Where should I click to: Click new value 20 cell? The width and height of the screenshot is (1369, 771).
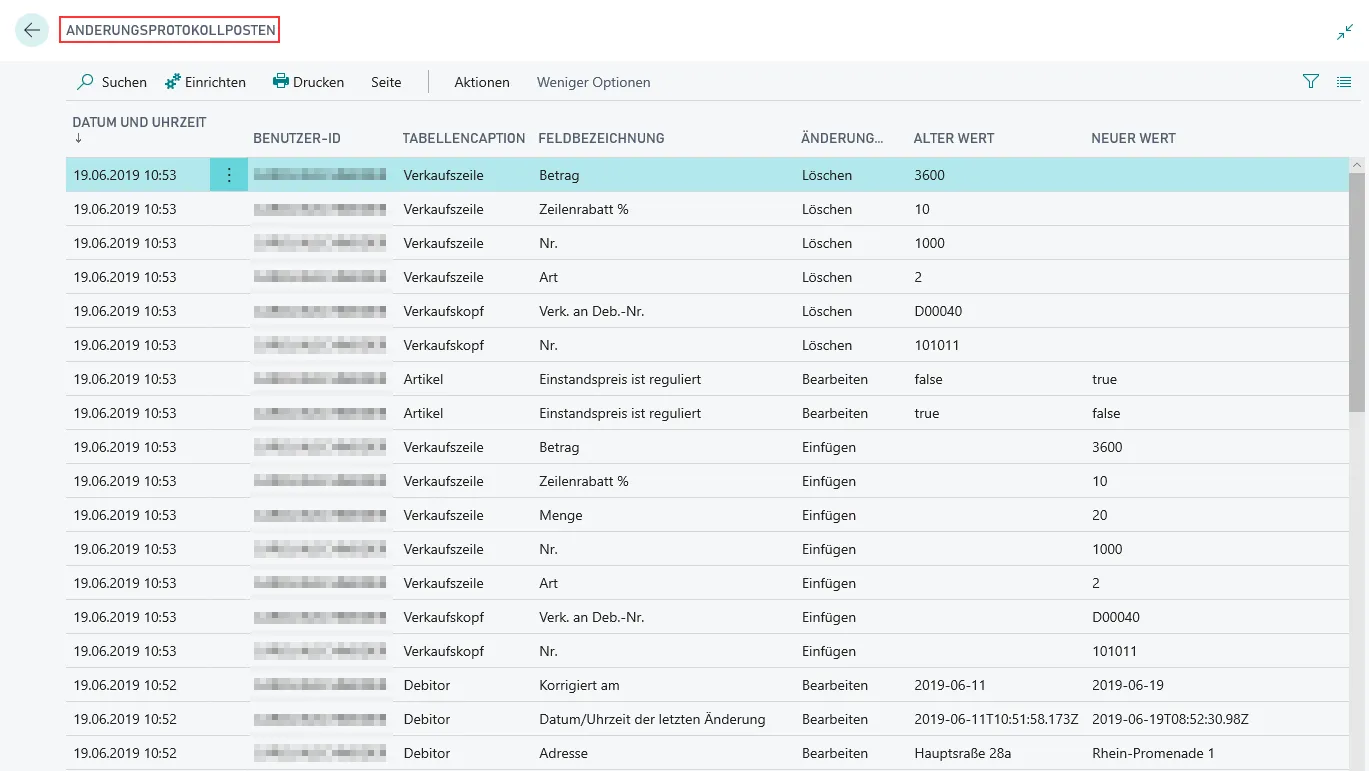[x=1100, y=515]
